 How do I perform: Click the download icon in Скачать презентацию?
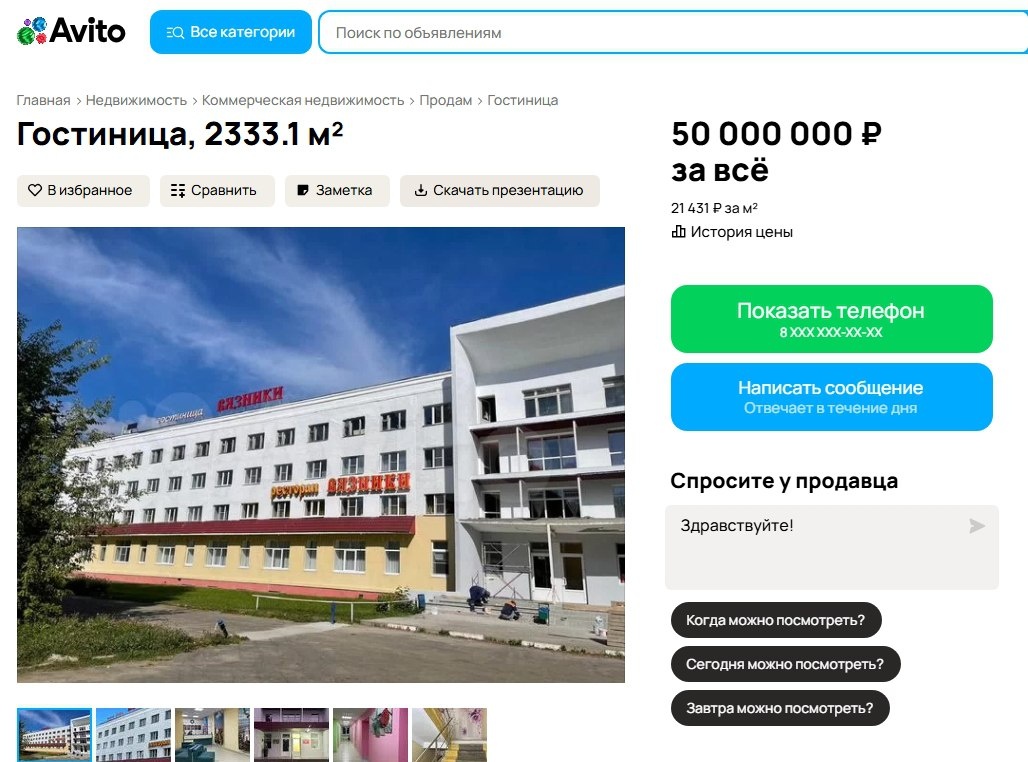[421, 190]
